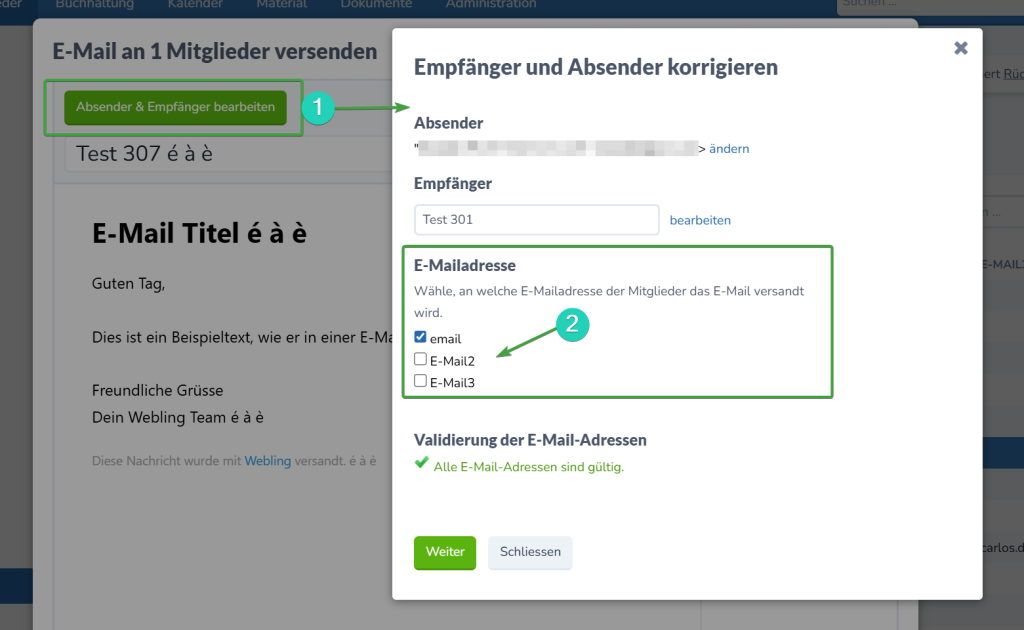Click the numbered badge 1 annotation
Viewport: 1024px width, 630px height.
(x=317, y=108)
